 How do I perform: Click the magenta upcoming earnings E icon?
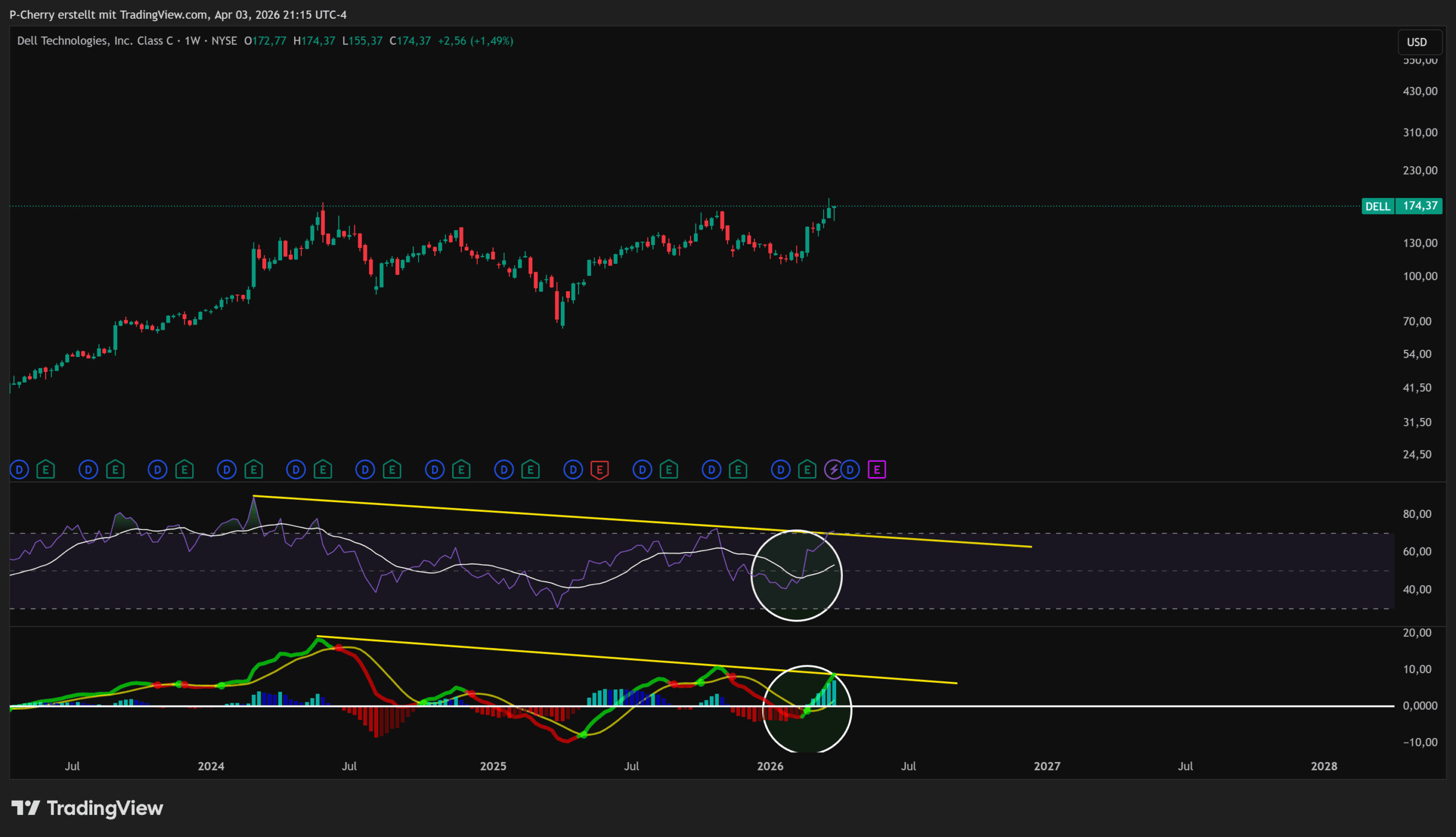(x=876, y=470)
